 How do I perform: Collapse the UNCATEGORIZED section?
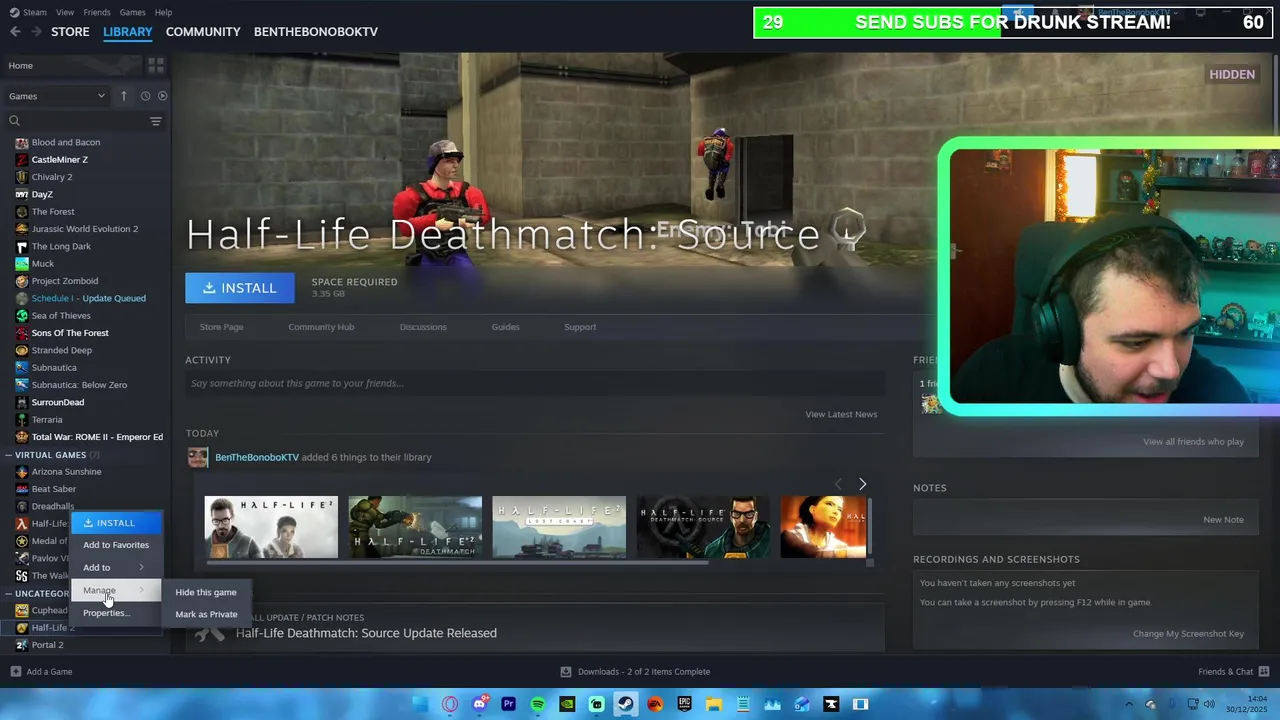pos(9,593)
